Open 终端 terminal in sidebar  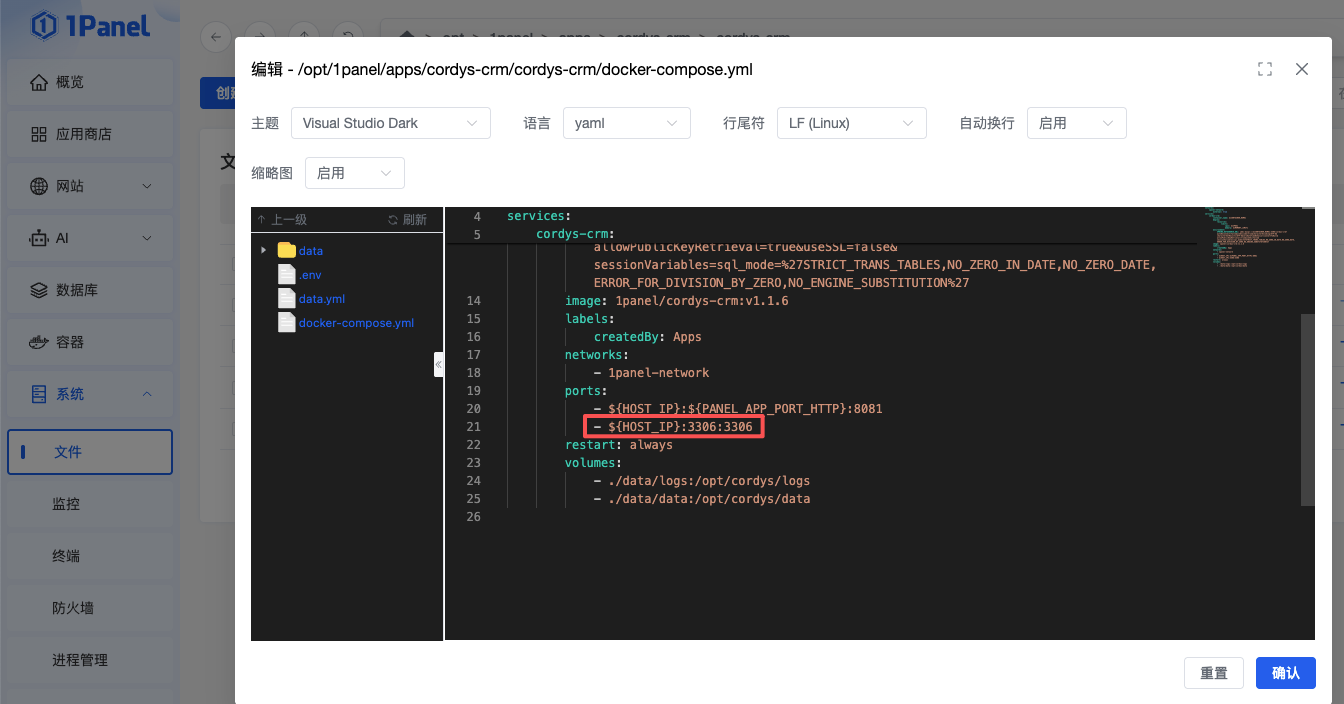[x=90, y=556]
